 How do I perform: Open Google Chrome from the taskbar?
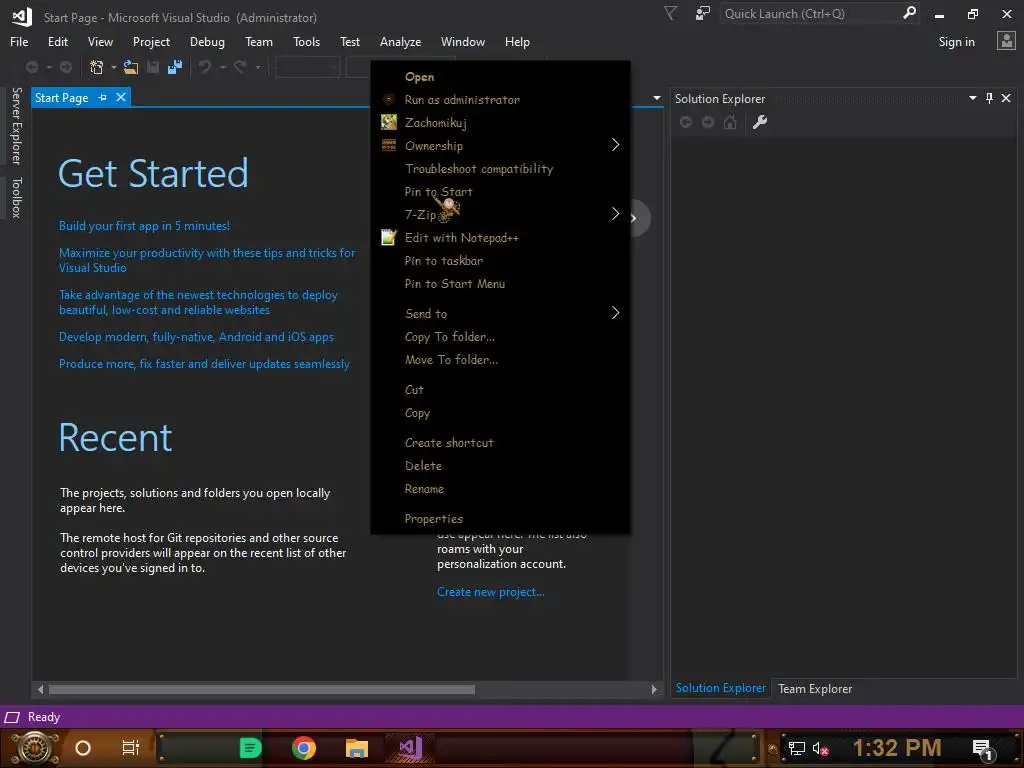tap(304, 748)
